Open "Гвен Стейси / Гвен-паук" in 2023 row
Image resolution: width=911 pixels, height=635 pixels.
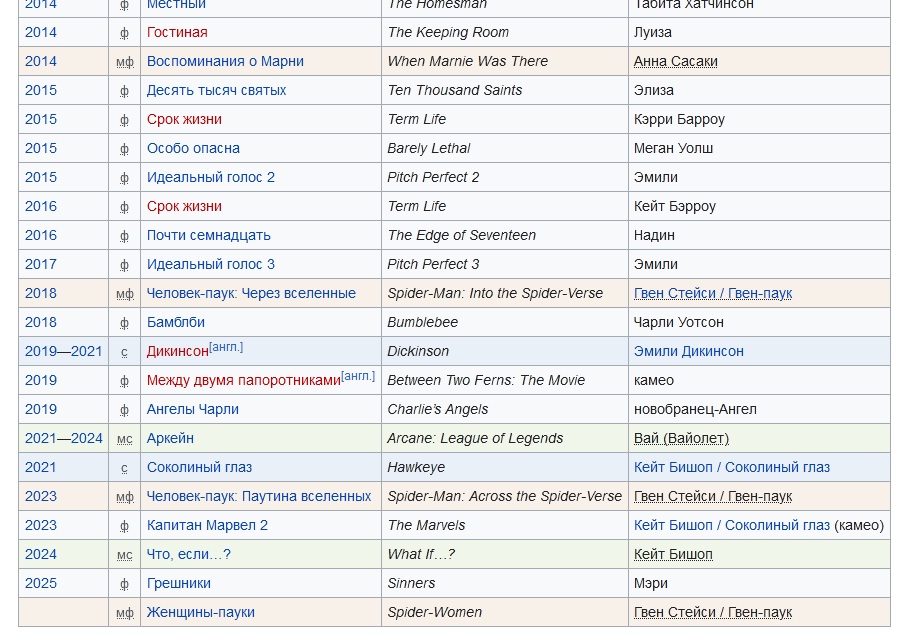click(713, 497)
